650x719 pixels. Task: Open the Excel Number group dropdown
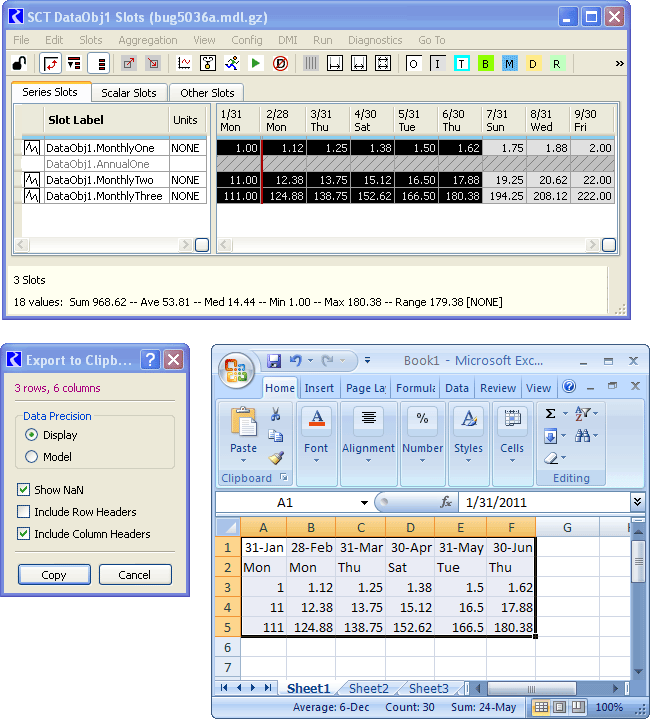(422, 461)
